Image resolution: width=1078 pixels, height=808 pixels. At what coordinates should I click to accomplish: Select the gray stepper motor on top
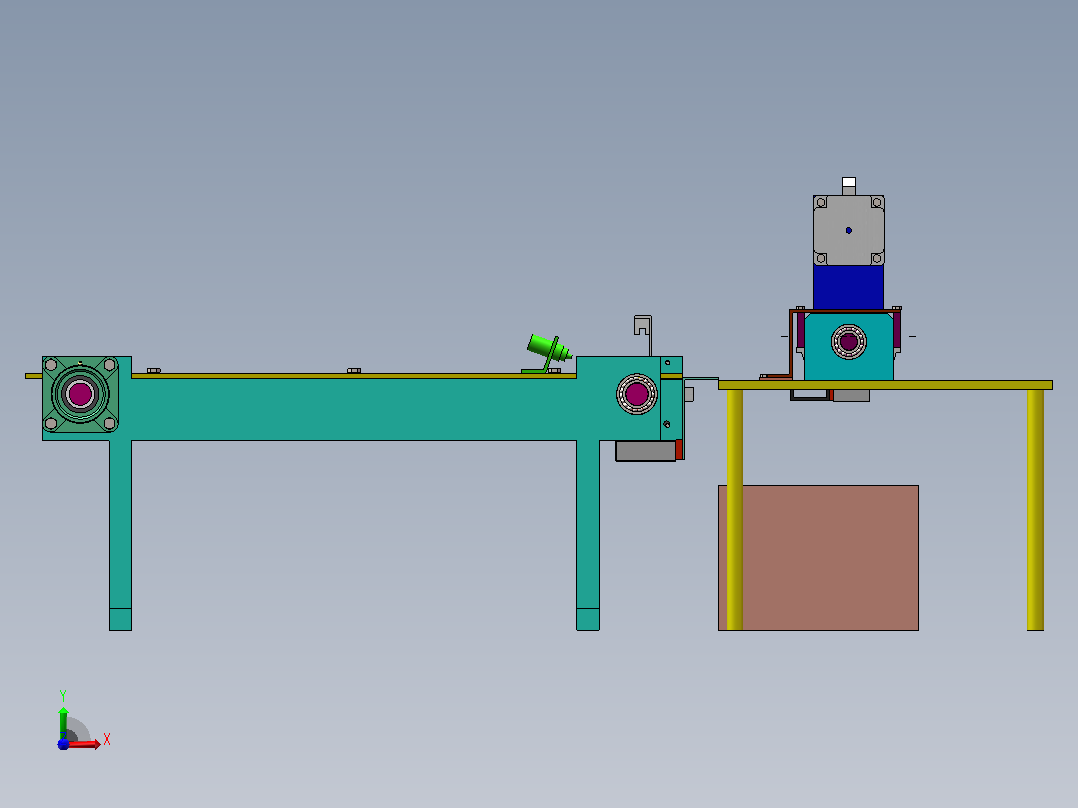tap(848, 230)
